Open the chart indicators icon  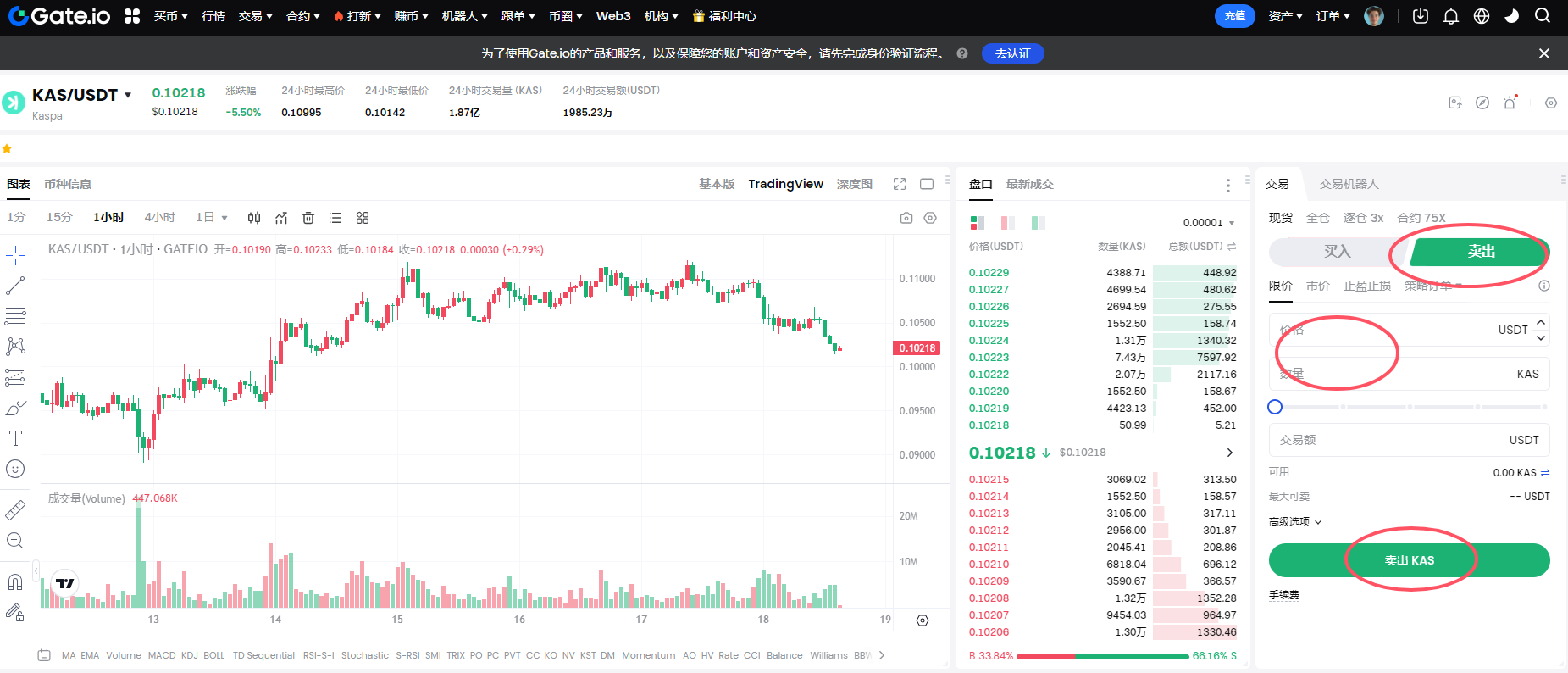click(x=281, y=218)
